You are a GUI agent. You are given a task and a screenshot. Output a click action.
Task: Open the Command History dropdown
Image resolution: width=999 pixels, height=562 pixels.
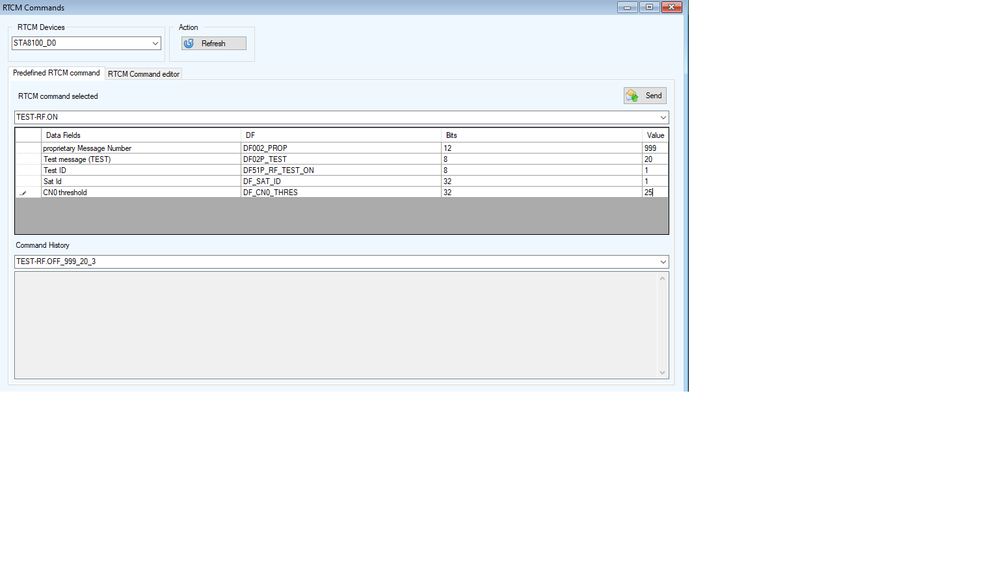click(x=663, y=262)
